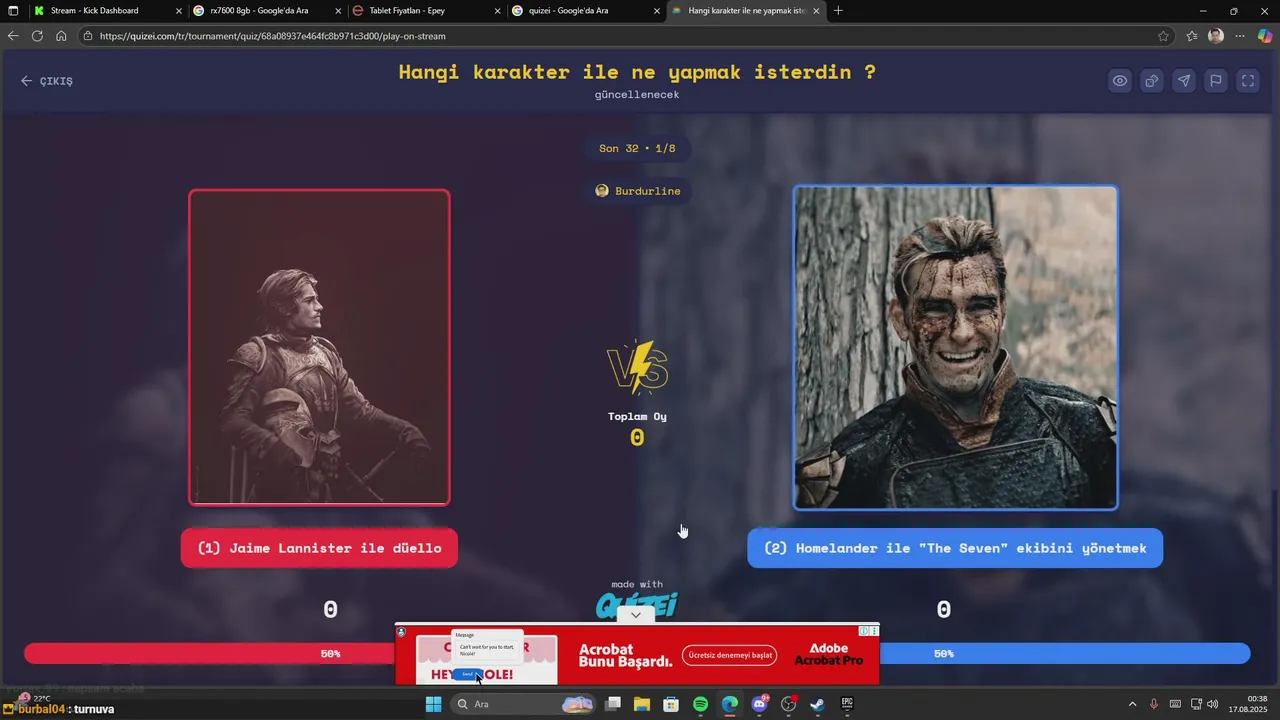
Task: Click the Jaime Lannister image
Action: click(x=319, y=347)
